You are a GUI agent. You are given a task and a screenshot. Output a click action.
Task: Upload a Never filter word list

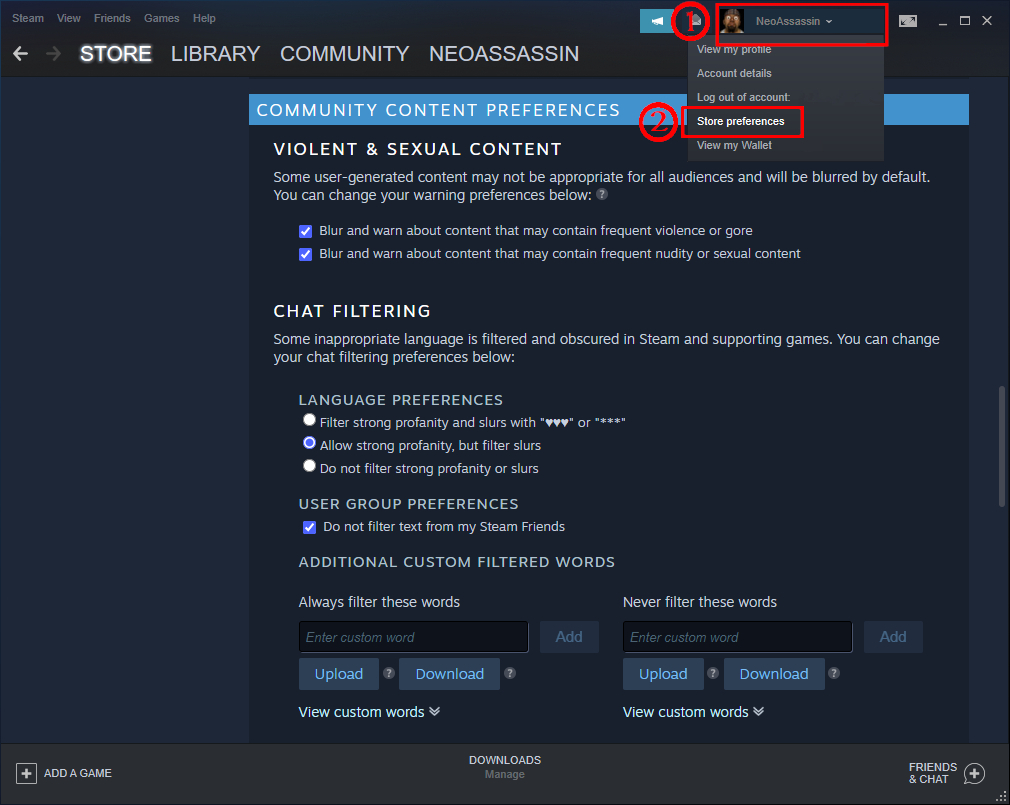[663, 674]
